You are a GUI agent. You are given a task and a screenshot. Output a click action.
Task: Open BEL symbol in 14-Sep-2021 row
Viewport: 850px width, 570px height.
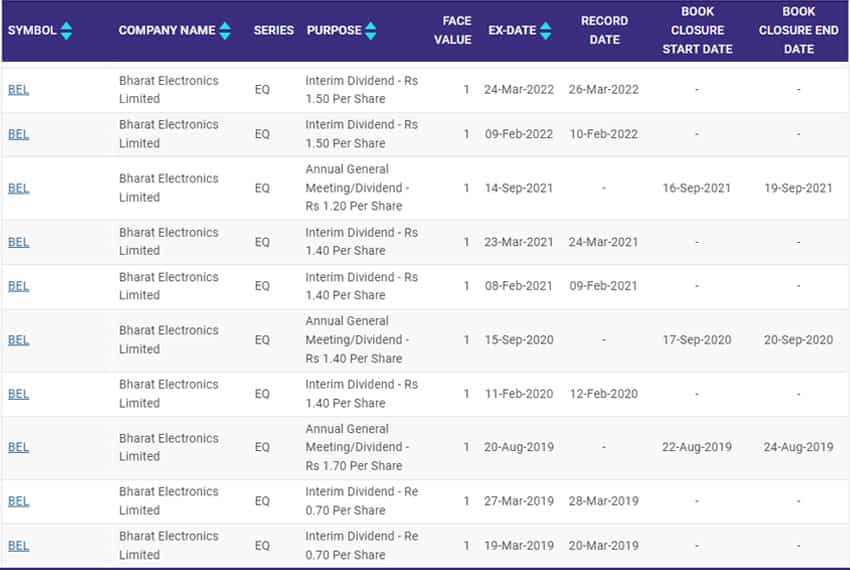coord(18,188)
